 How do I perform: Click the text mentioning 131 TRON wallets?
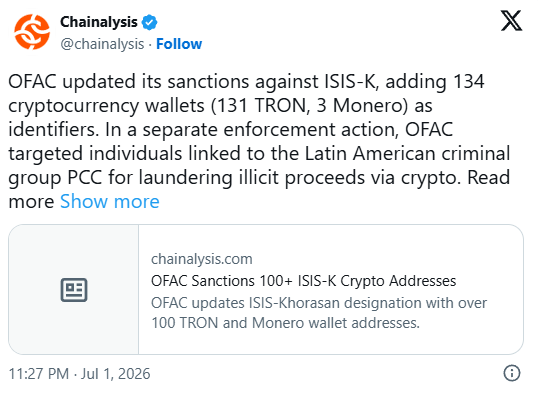point(220,106)
